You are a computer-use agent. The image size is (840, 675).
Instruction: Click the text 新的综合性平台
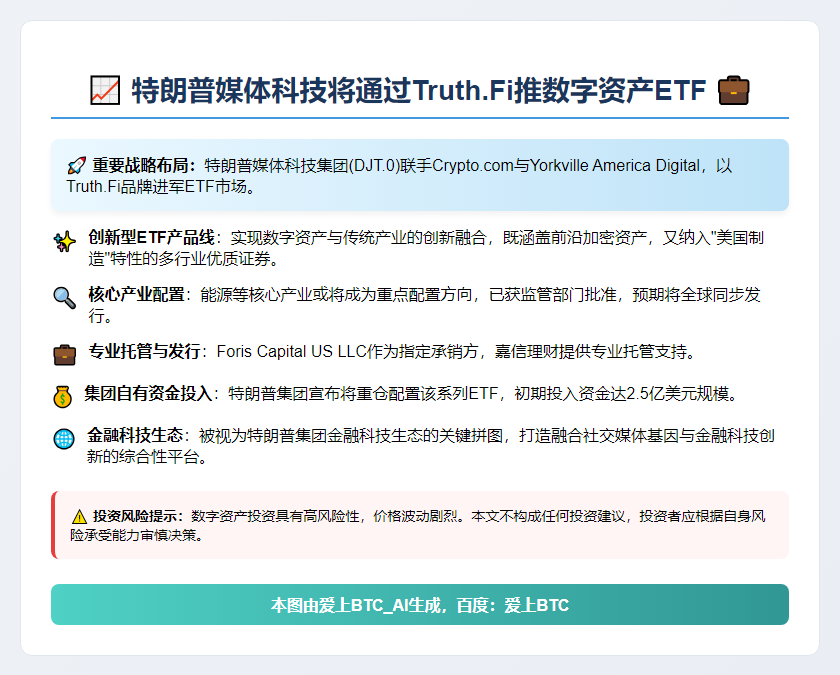(143, 457)
